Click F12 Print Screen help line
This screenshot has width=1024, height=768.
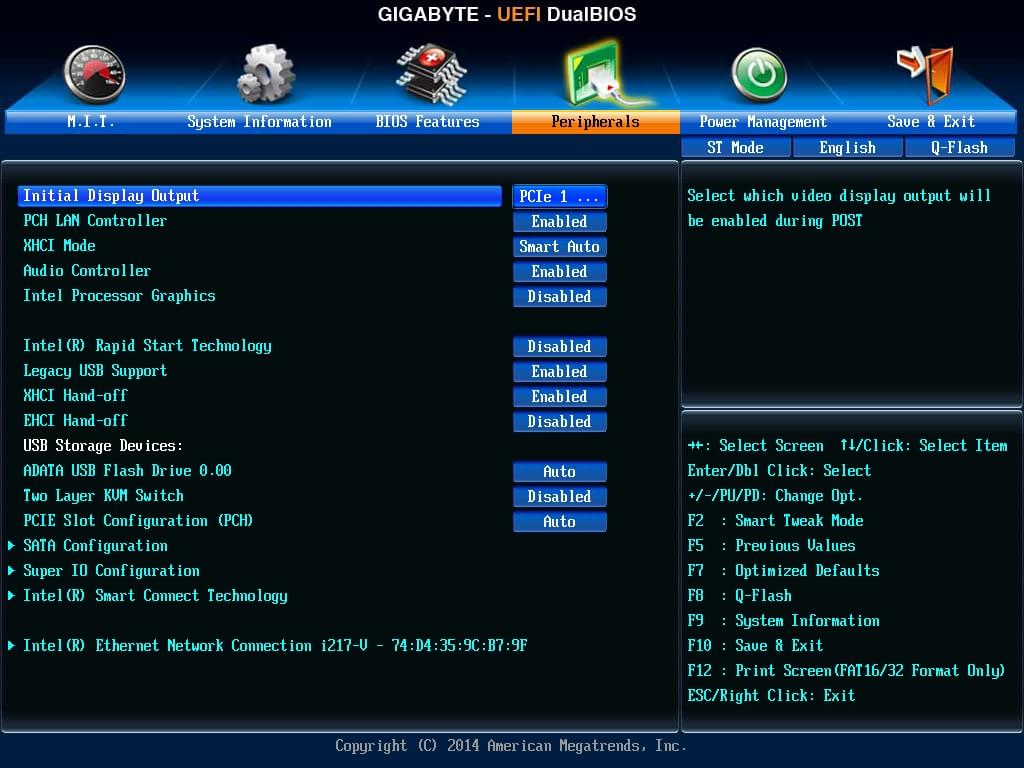click(846, 671)
